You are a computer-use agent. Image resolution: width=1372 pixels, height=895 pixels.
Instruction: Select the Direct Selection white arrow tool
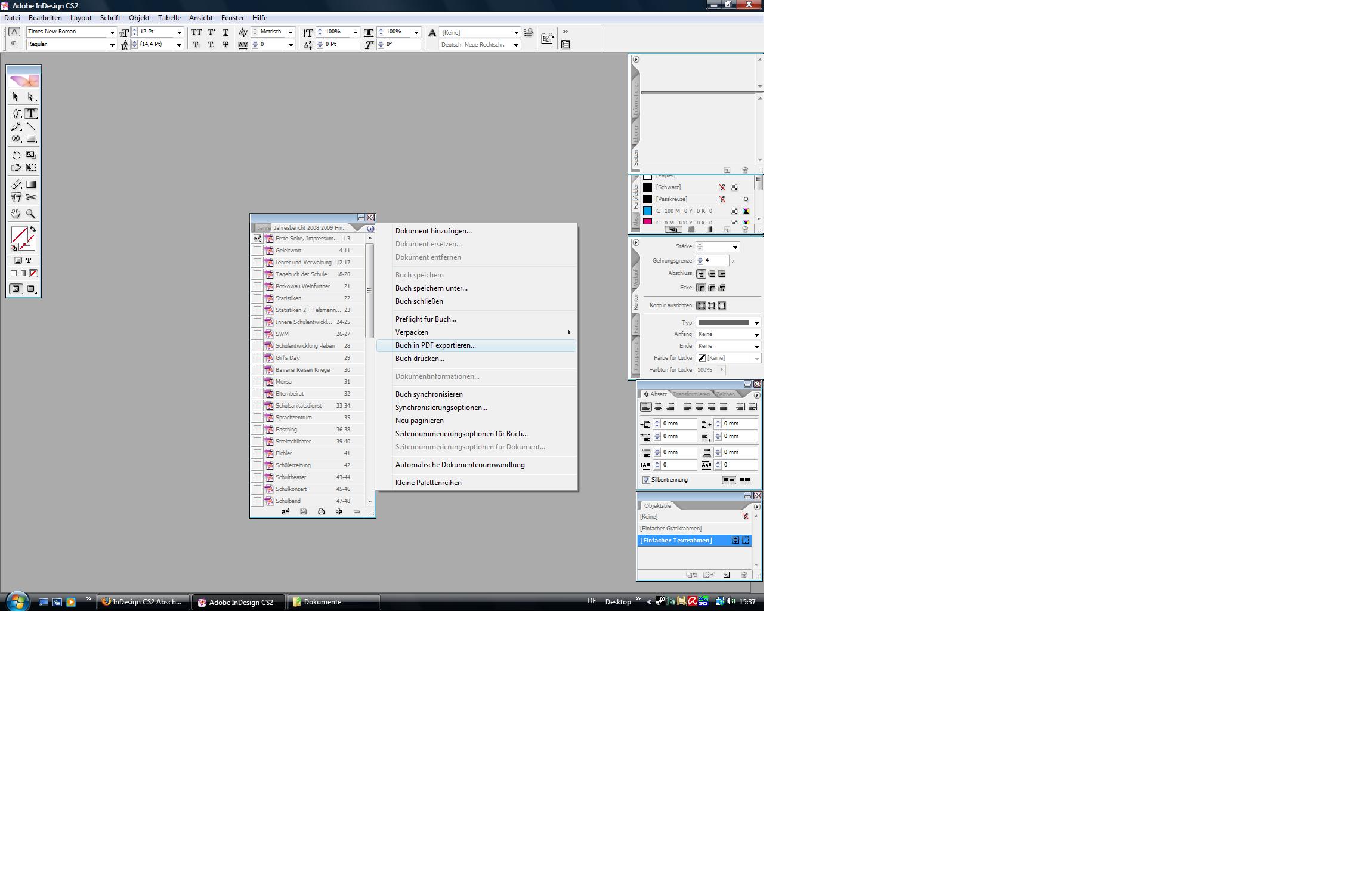(31, 97)
